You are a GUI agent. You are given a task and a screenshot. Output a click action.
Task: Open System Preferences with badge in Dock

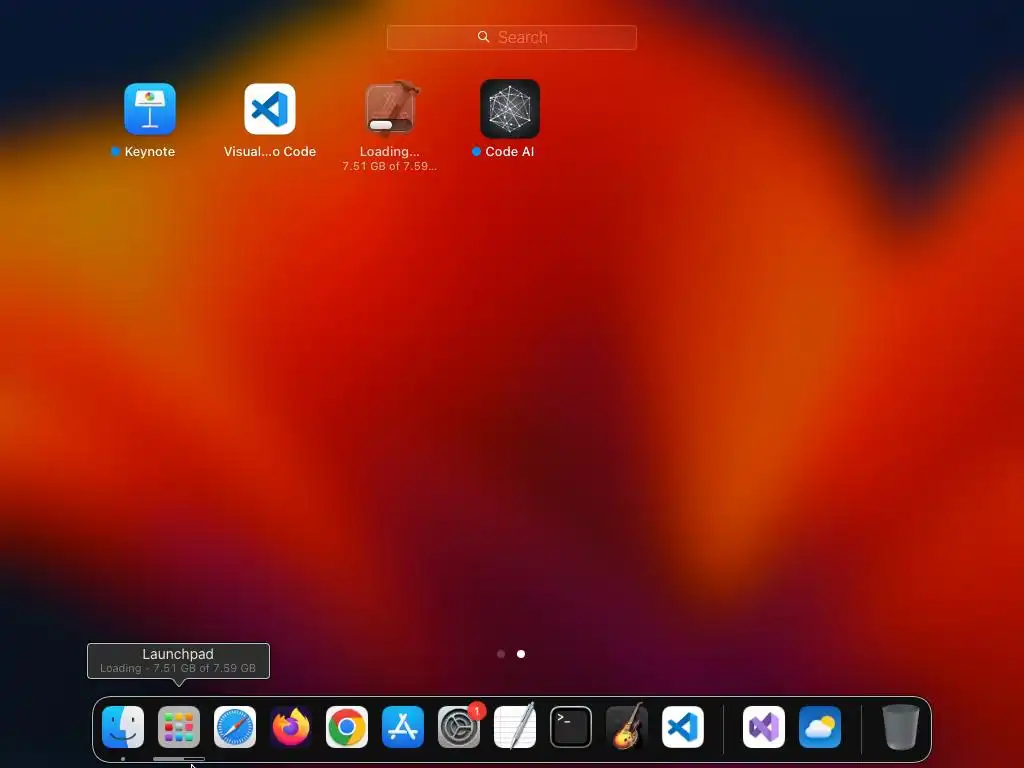coord(459,727)
